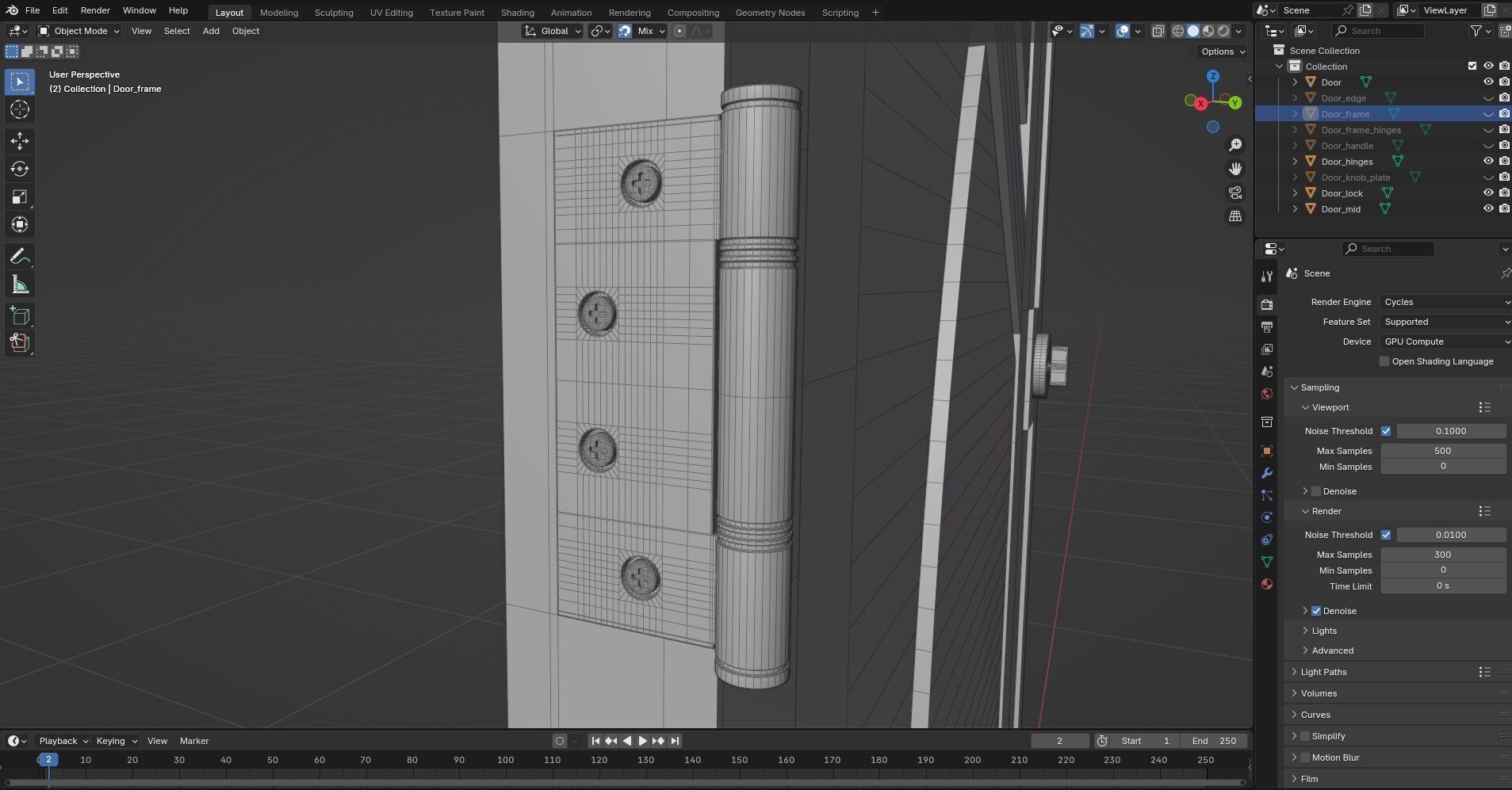Click the End frame 250 field

coord(1213,741)
